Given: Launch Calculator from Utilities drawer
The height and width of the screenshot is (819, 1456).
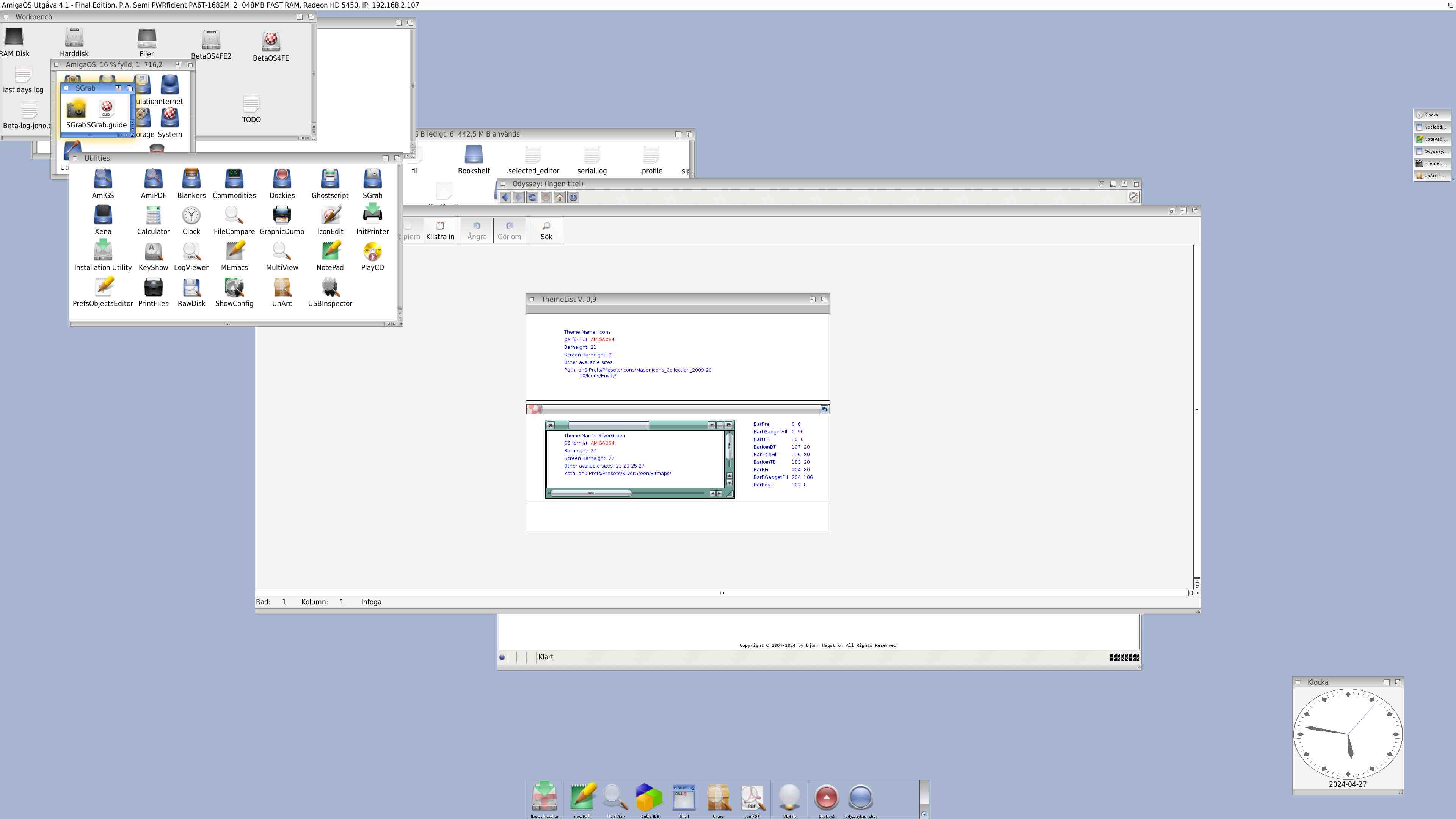Looking at the screenshot, I should point(153,216).
